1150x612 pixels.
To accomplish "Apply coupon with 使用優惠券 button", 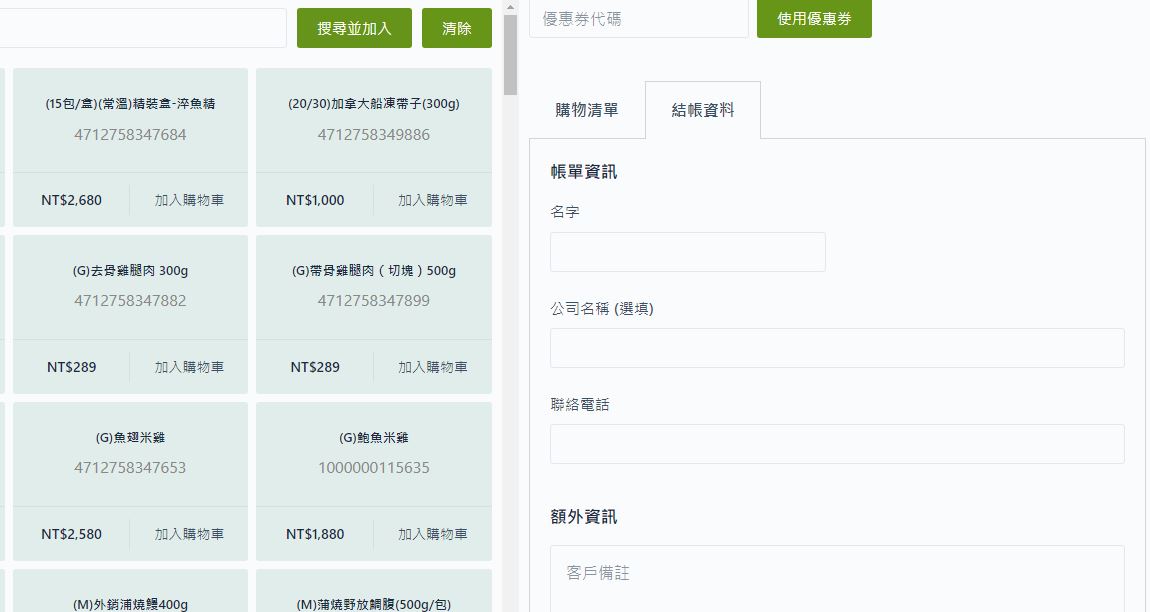I will [814, 19].
